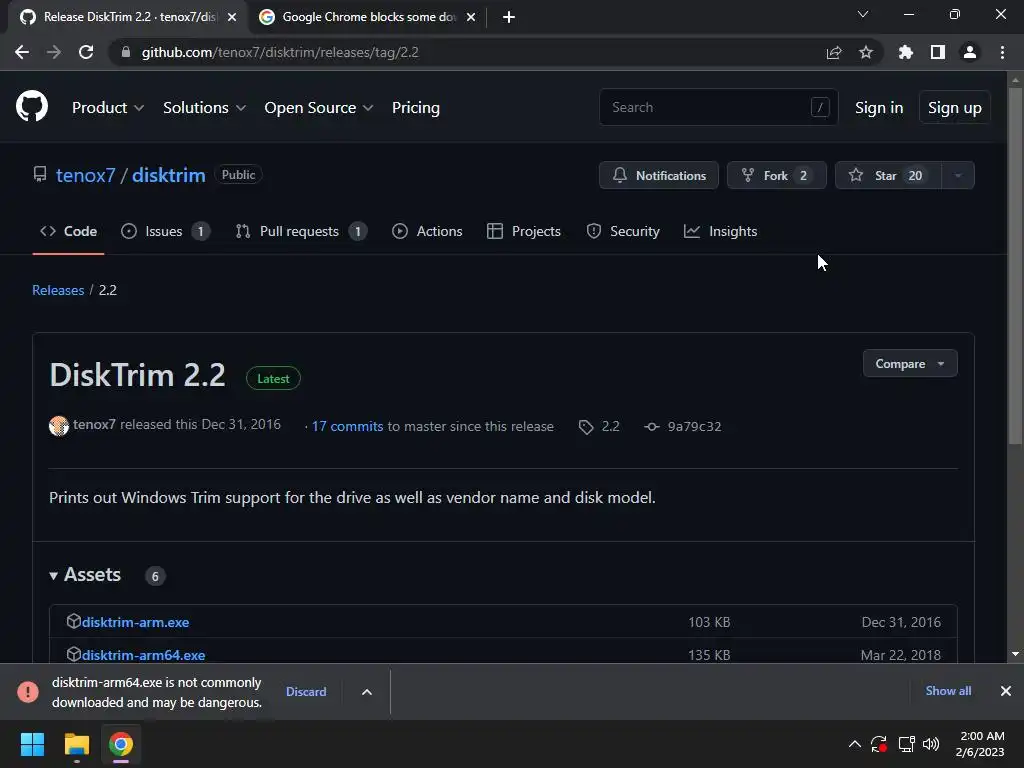Click the tenox7 user avatar
The height and width of the screenshot is (768, 1024).
pos(59,426)
